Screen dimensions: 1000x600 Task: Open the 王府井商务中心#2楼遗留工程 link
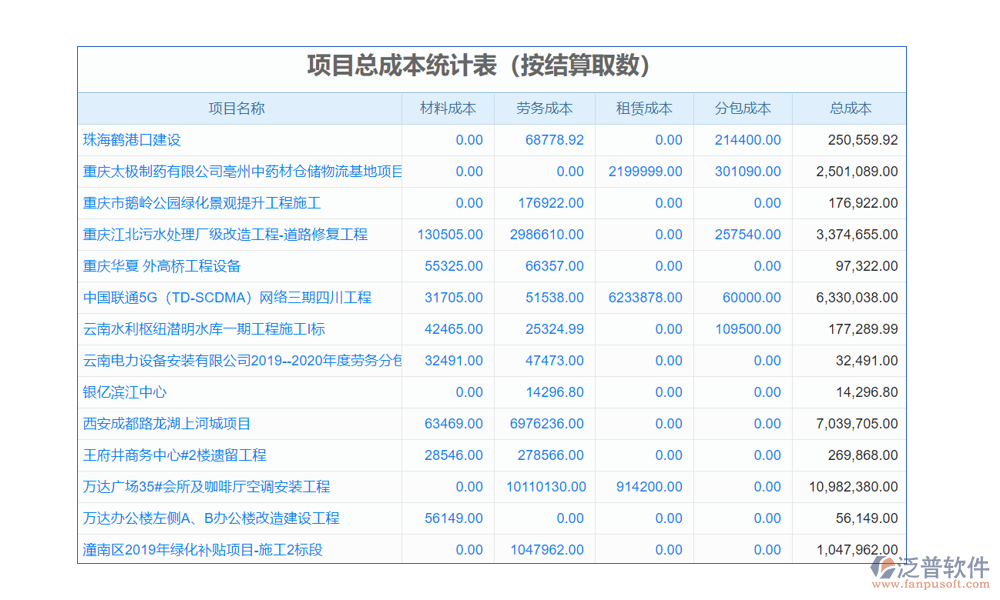175,456
